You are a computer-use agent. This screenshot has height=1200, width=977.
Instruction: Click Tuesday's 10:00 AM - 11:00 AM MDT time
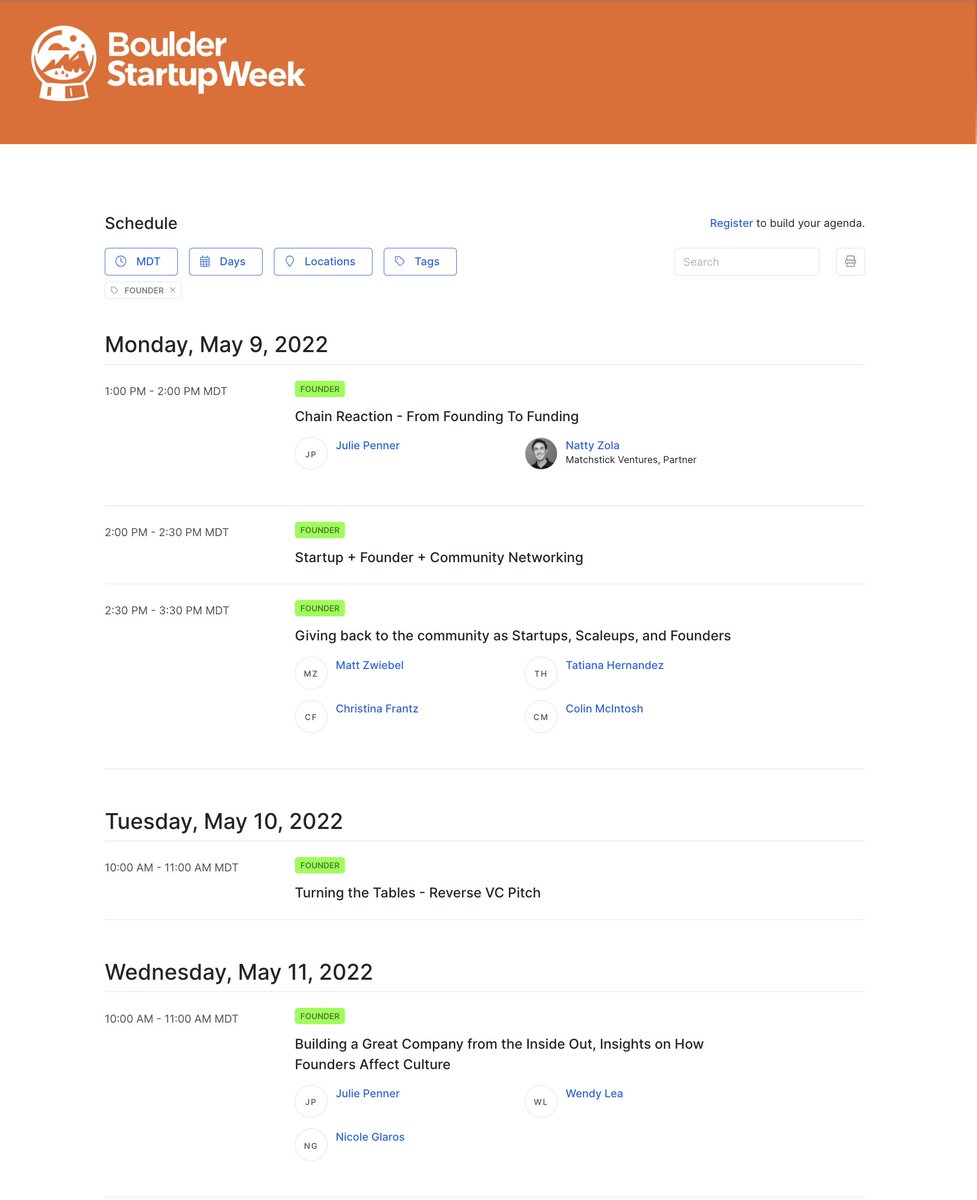[172, 867]
